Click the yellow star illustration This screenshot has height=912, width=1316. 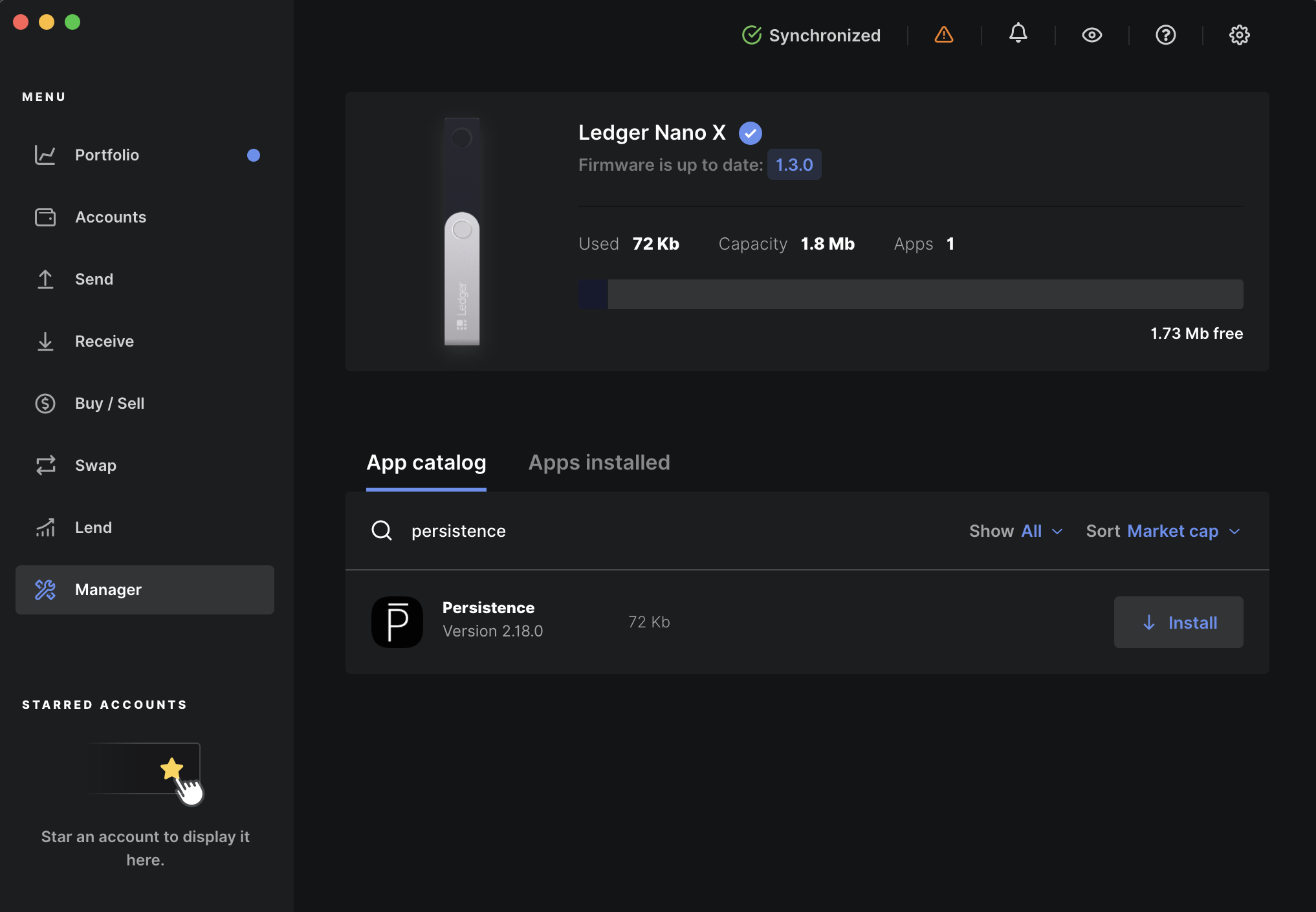point(172,769)
